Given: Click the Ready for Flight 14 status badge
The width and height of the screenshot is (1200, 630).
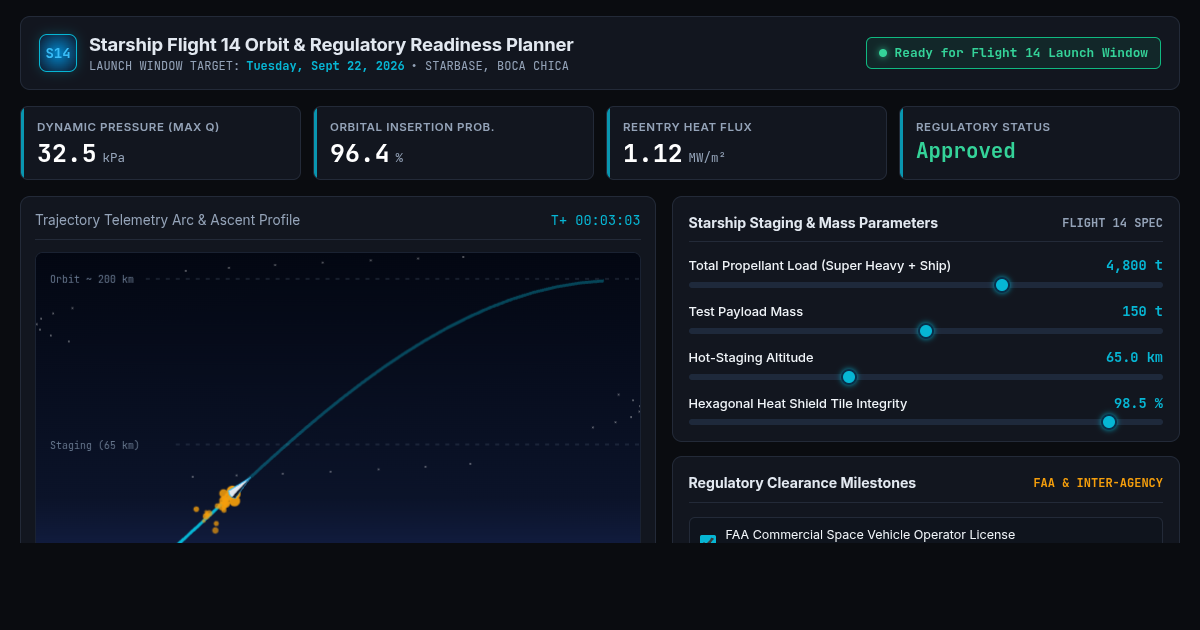Looking at the screenshot, I should 1013,53.
